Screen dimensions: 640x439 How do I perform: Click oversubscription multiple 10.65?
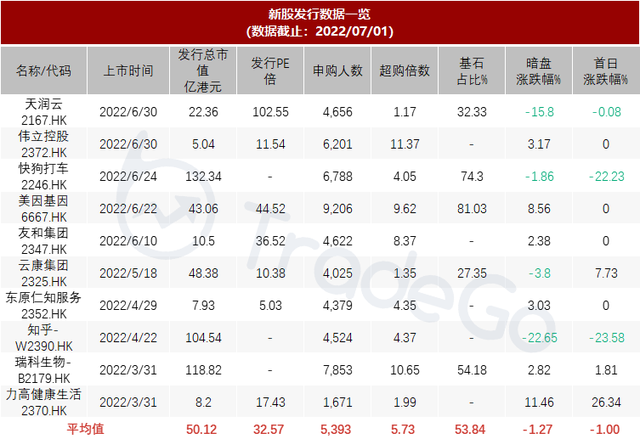pyautogui.click(x=404, y=370)
